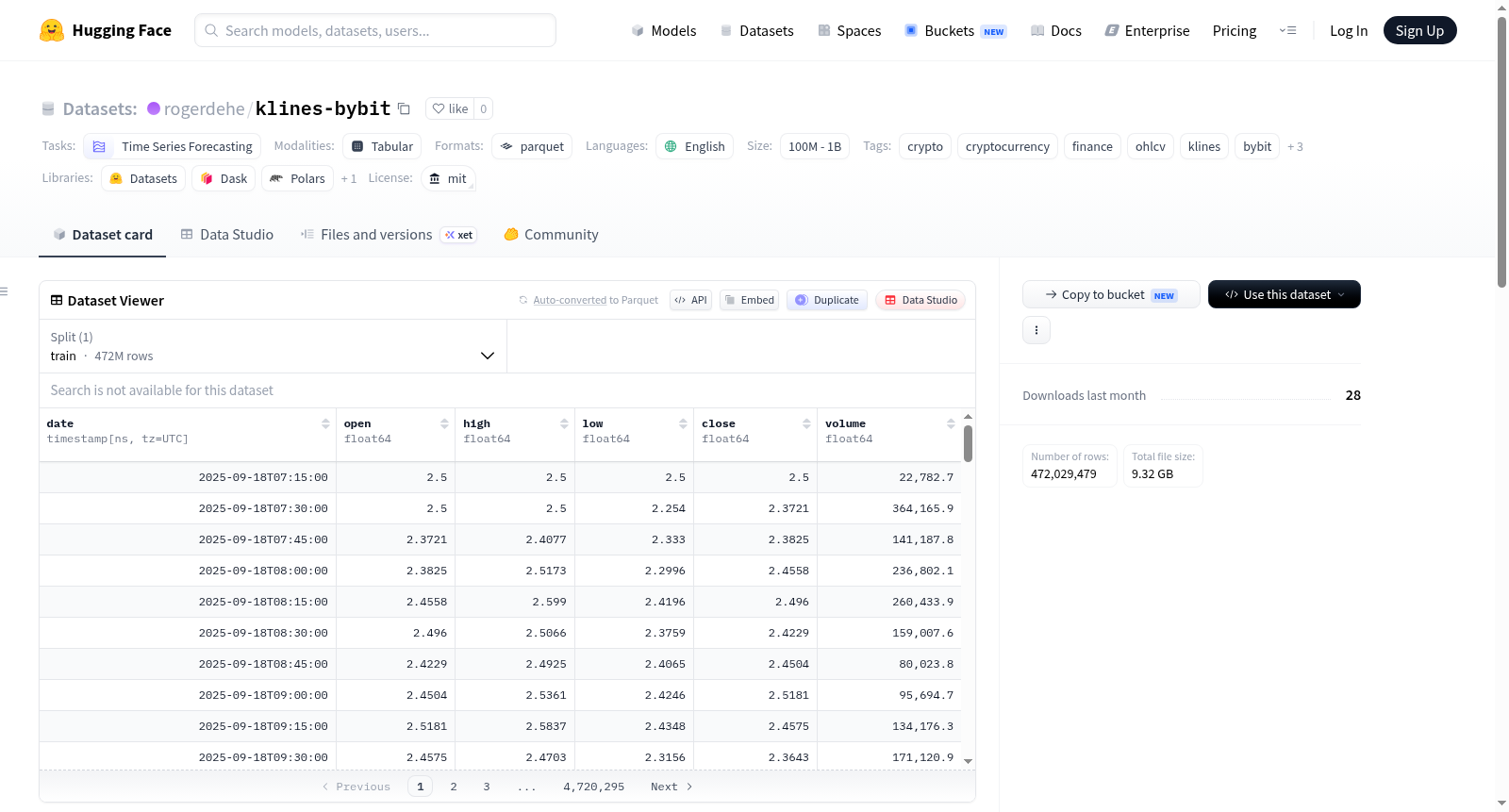
Task: Click the page vertical scrollbar
Action: pos(1502,151)
